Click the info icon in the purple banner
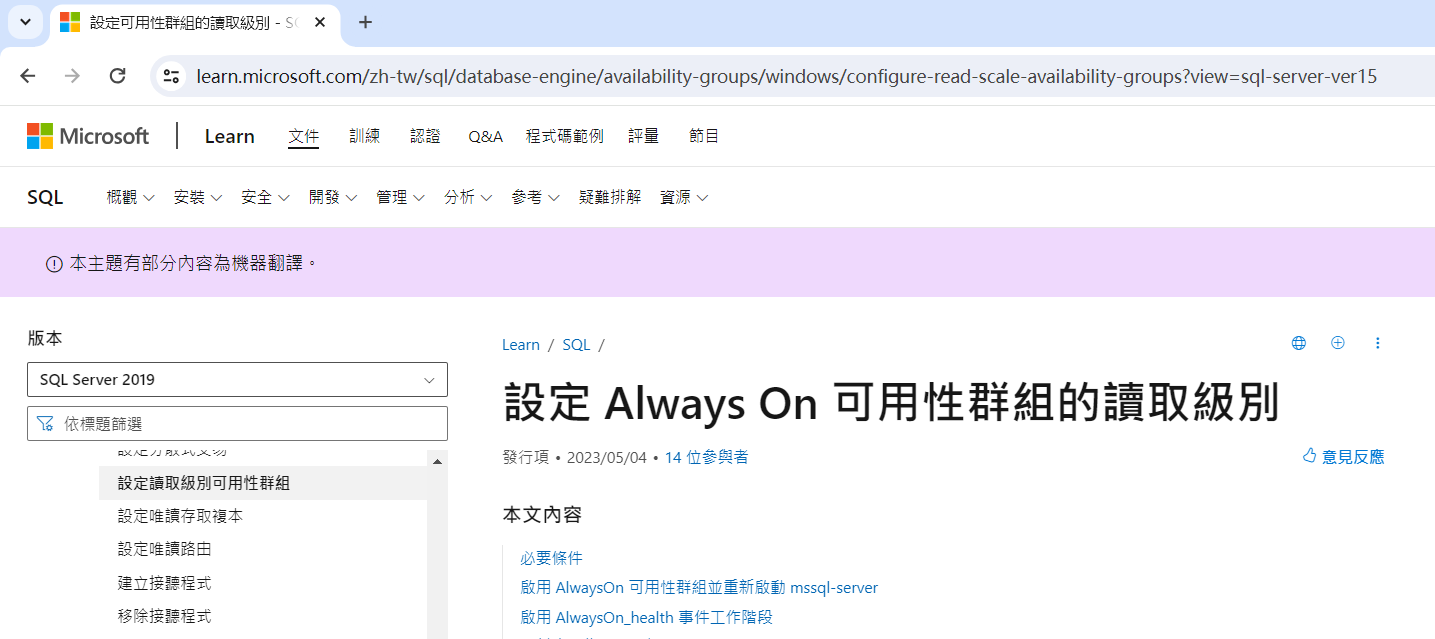This screenshot has height=639, width=1435. click(x=55, y=264)
